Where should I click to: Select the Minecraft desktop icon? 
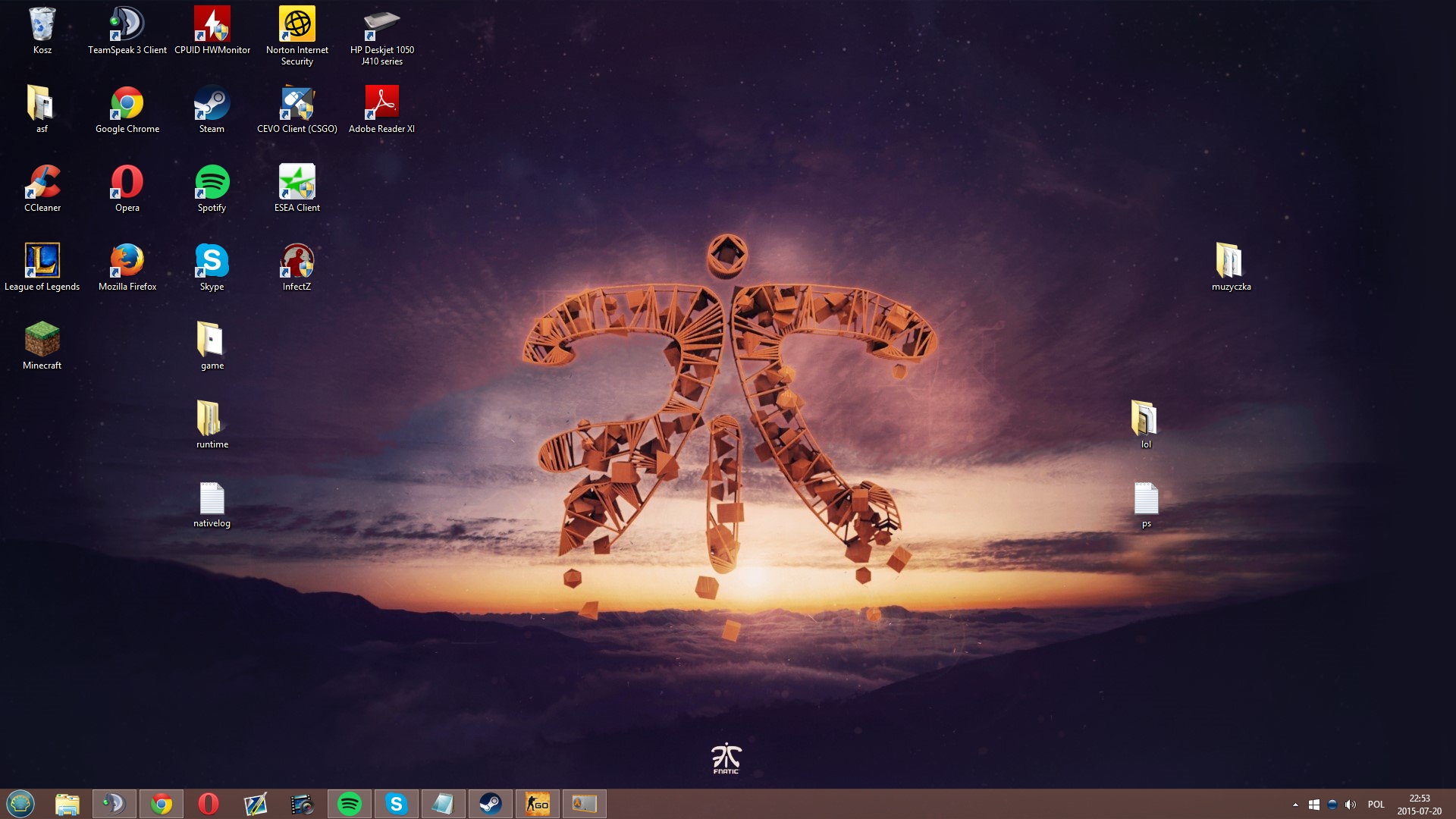click(42, 347)
